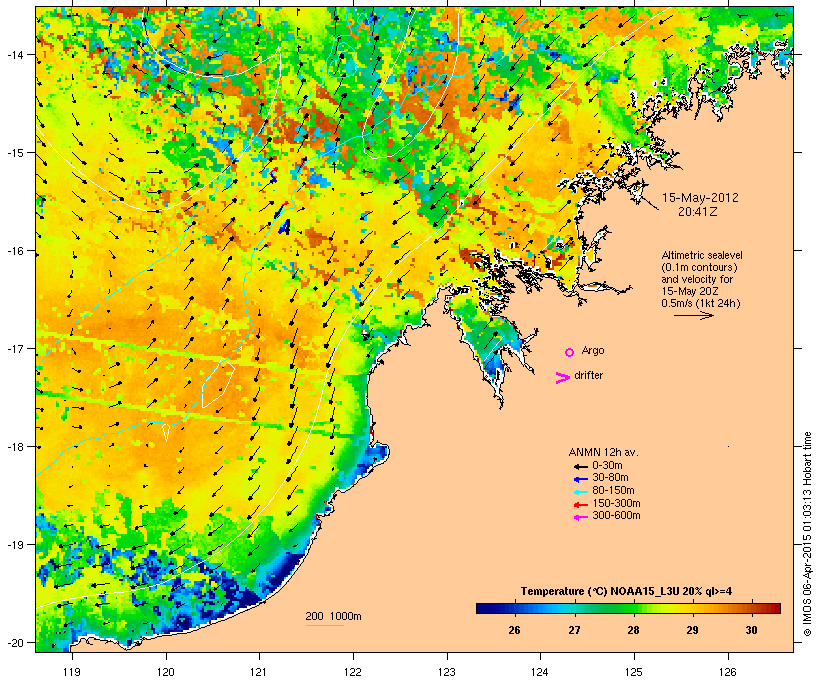Click the cyan 200m isobath legend line
This screenshot has height=680, width=820.
point(324,625)
